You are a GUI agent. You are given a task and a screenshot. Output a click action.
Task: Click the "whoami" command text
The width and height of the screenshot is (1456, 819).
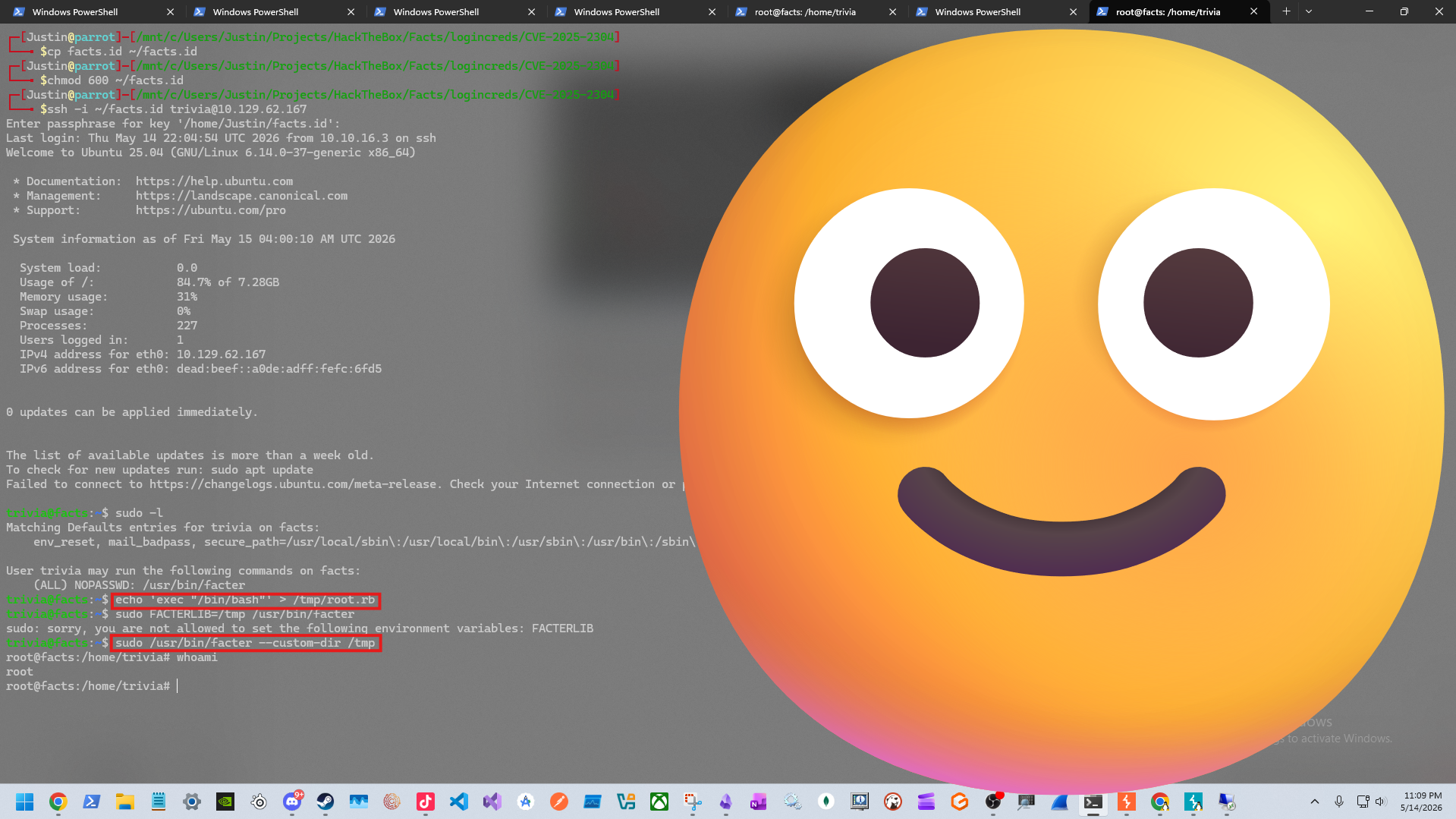(x=197, y=657)
